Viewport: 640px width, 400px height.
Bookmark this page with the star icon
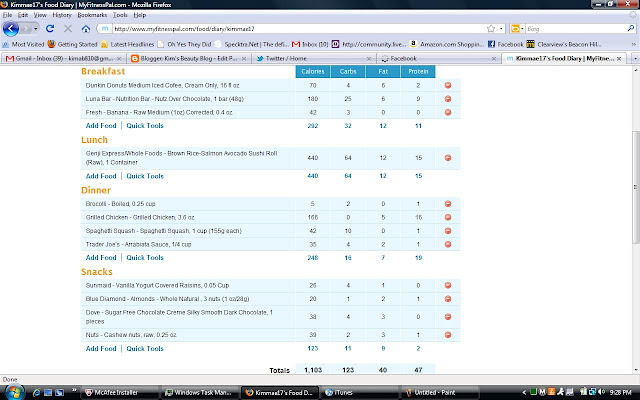click(x=491, y=29)
